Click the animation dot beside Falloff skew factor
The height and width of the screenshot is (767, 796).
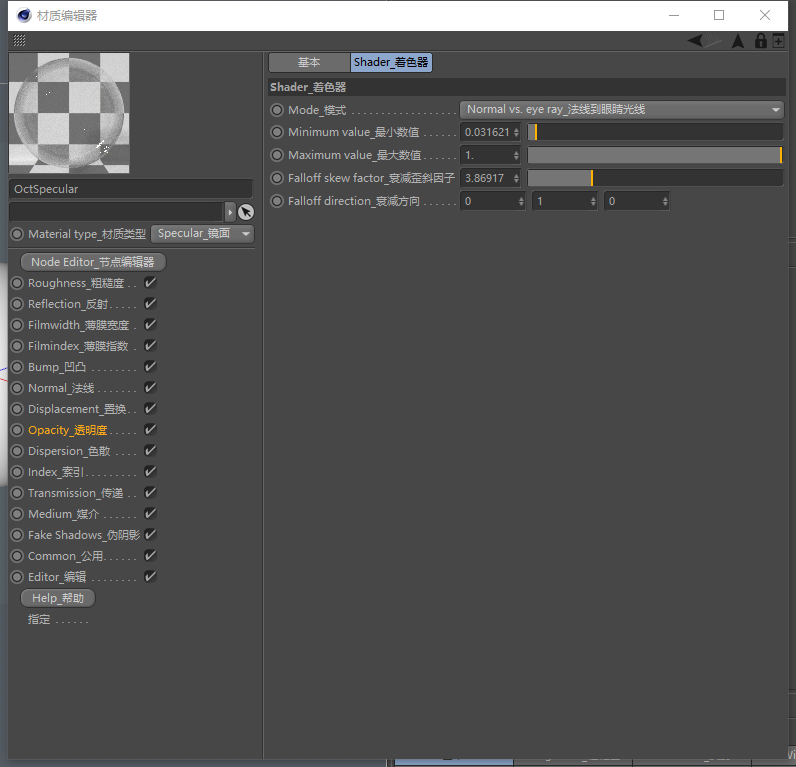point(277,178)
